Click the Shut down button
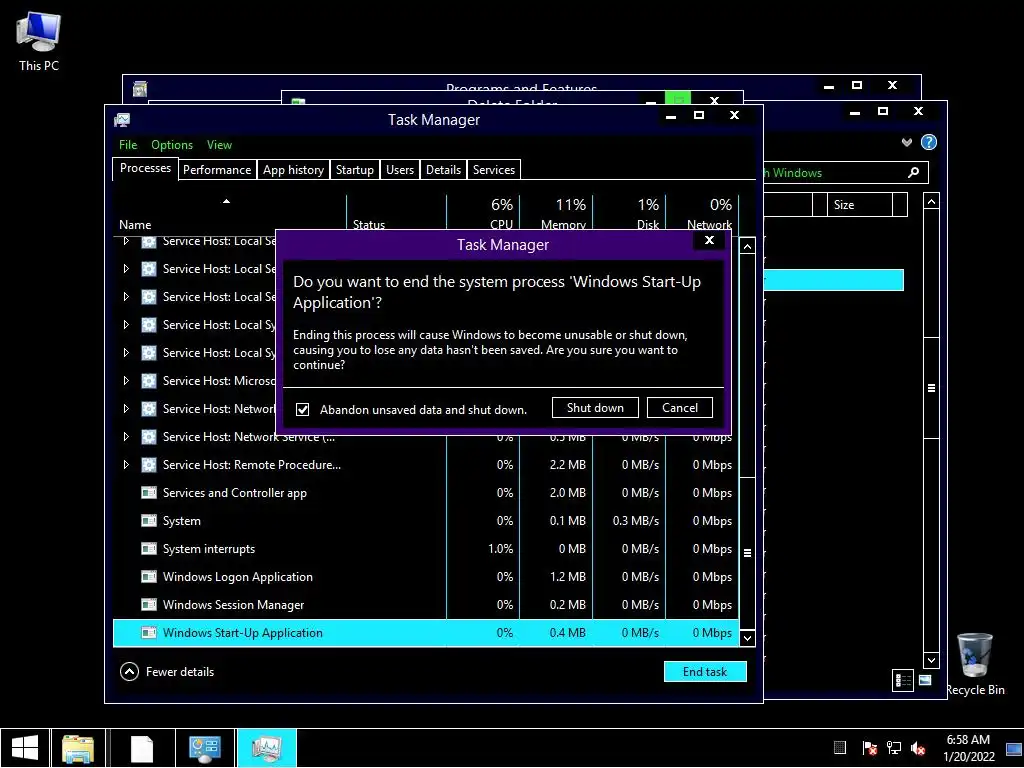 [x=596, y=408]
